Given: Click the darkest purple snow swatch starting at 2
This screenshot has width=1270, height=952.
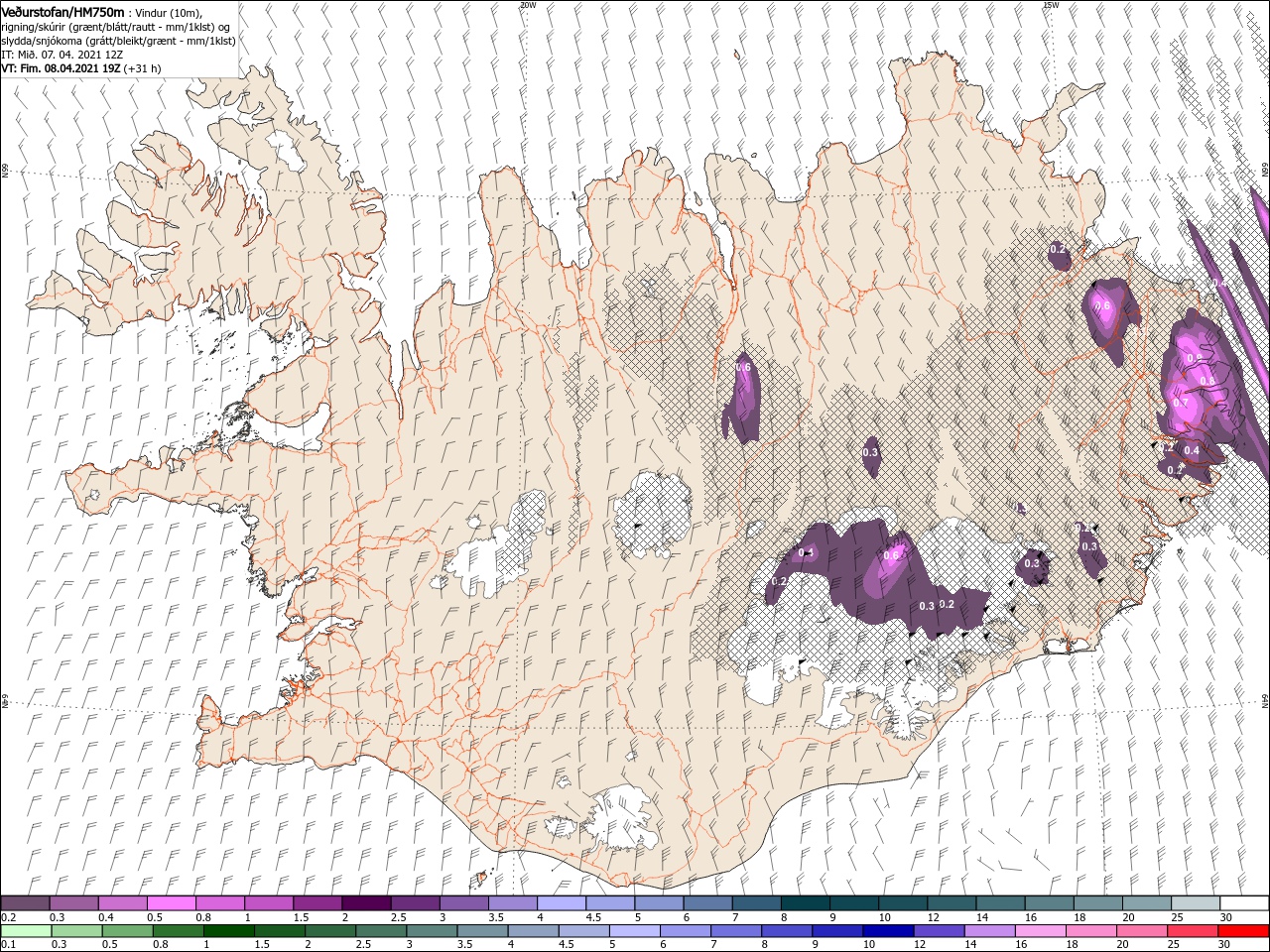Looking at the screenshot, I should click(366, 903).
